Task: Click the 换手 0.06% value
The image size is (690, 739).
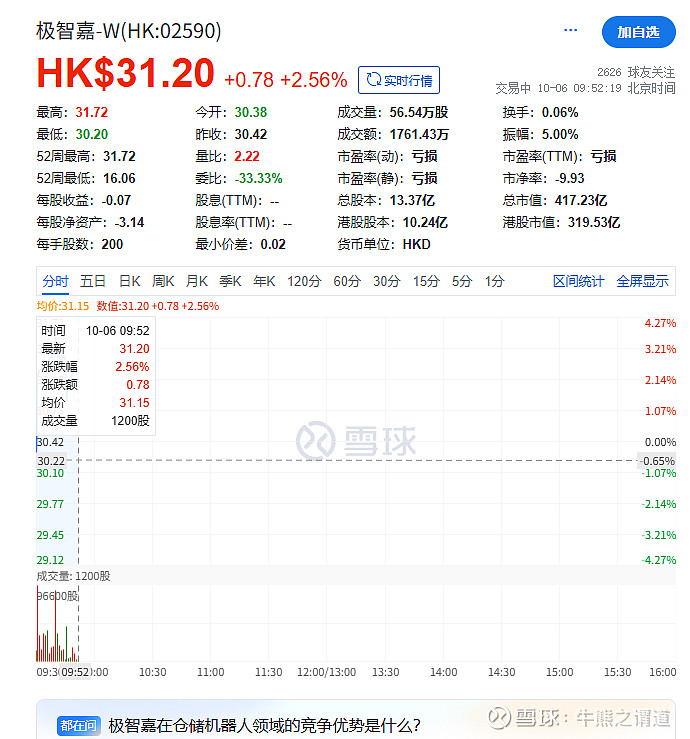Action: (560, 112)
